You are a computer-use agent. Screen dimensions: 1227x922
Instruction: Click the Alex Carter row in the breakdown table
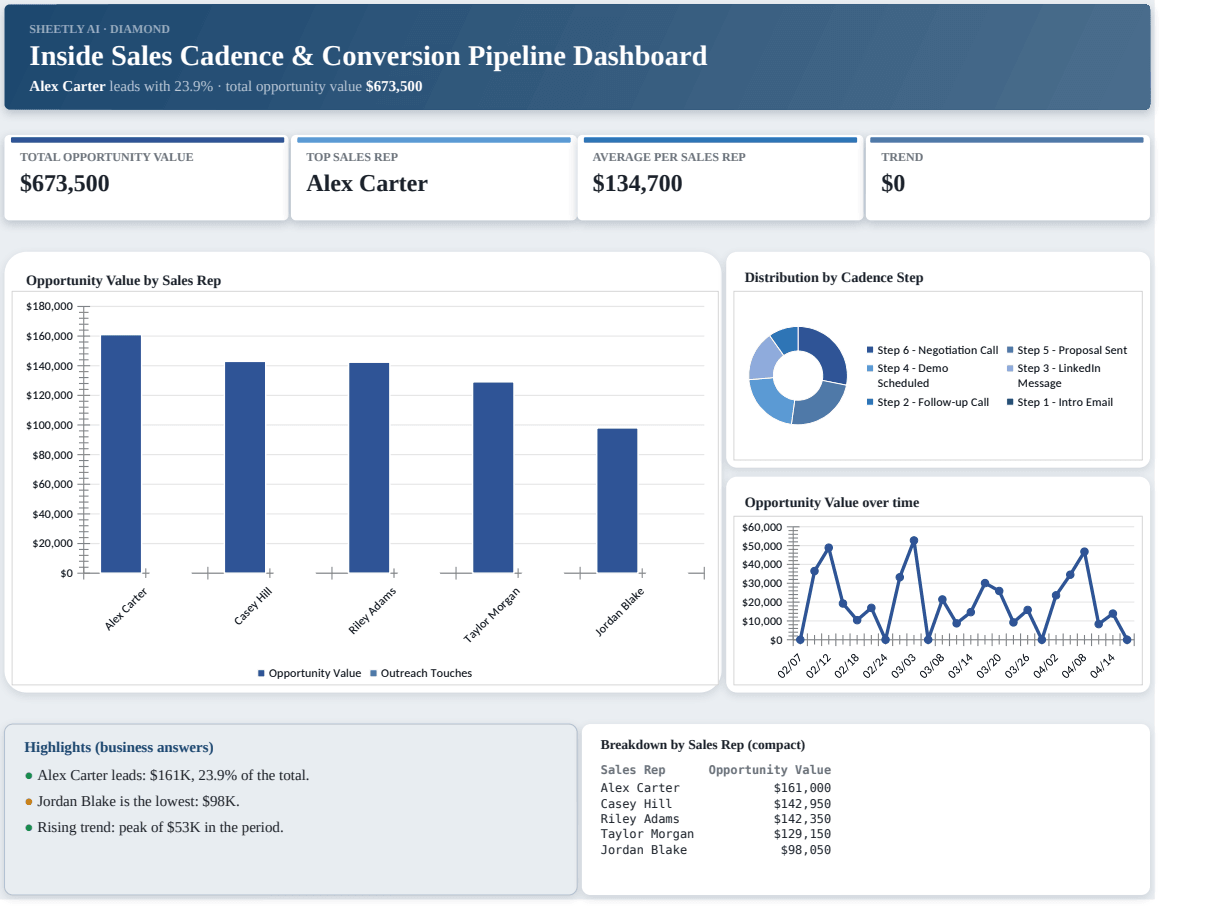point(716,788)
